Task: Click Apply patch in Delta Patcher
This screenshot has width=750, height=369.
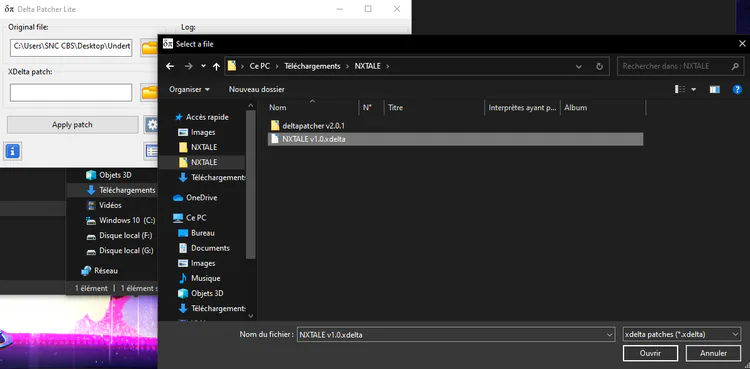Action: [x=72, y=125]
